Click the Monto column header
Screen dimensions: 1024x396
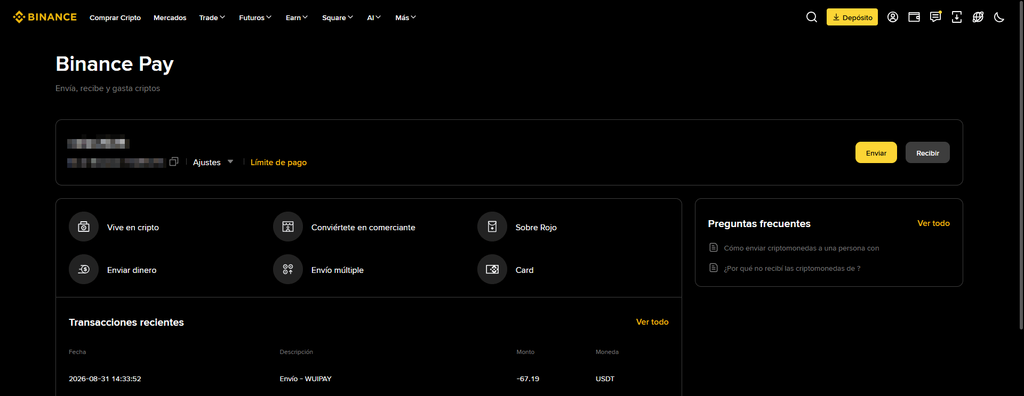click(x=525, y=352)
